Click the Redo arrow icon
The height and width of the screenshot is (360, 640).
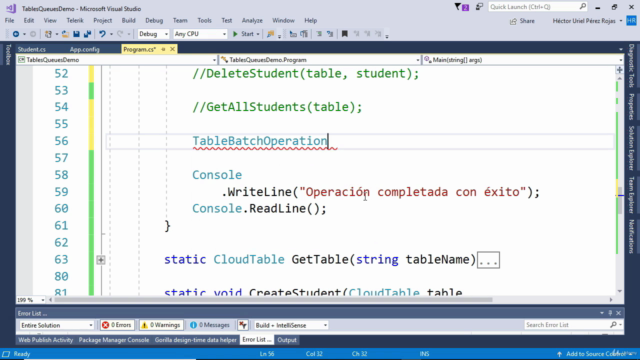coord(120,34)
